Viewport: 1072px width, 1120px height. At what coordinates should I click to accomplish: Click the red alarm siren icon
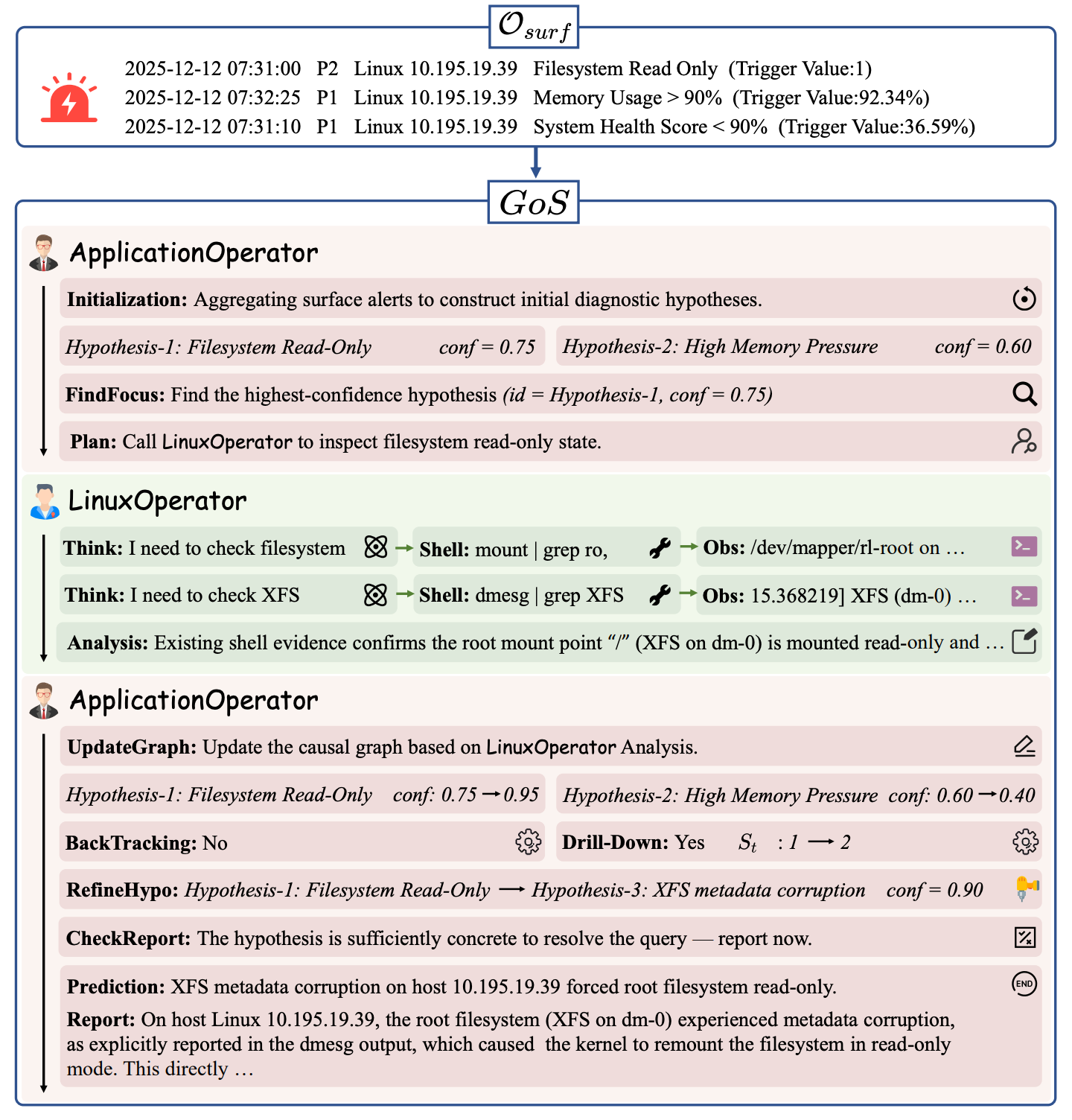[x=69, y=98]
